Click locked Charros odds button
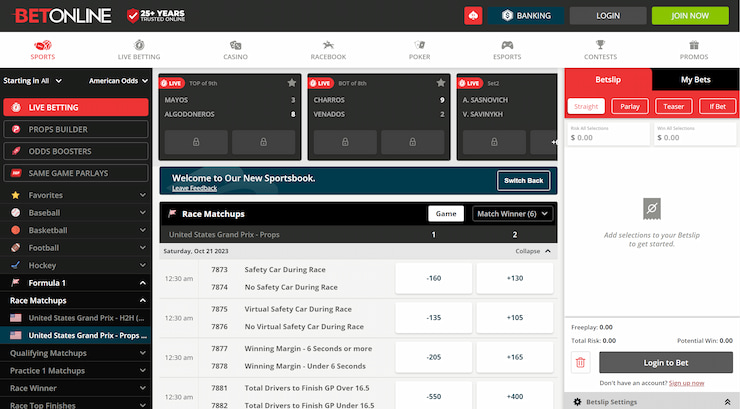The height and width of the screenshot is (409, 740). 345,142
